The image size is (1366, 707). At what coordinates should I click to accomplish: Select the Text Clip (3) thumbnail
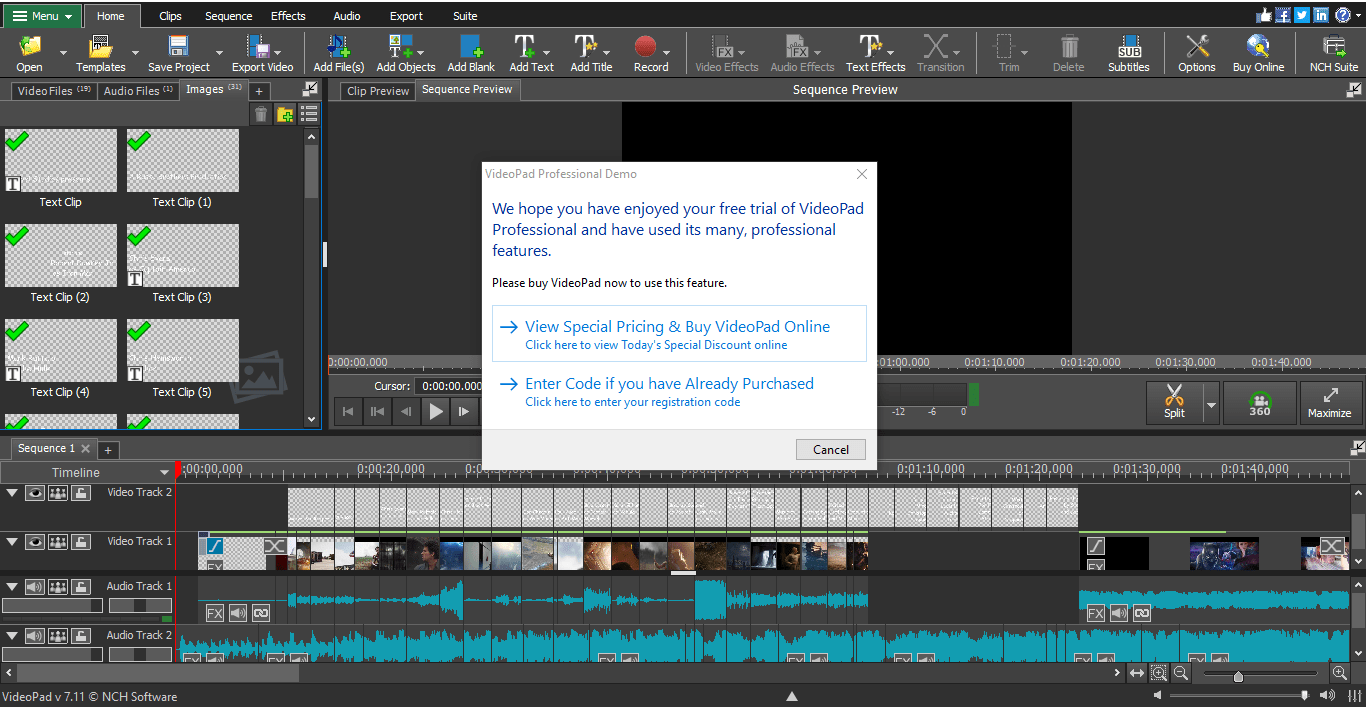(182, 255)
